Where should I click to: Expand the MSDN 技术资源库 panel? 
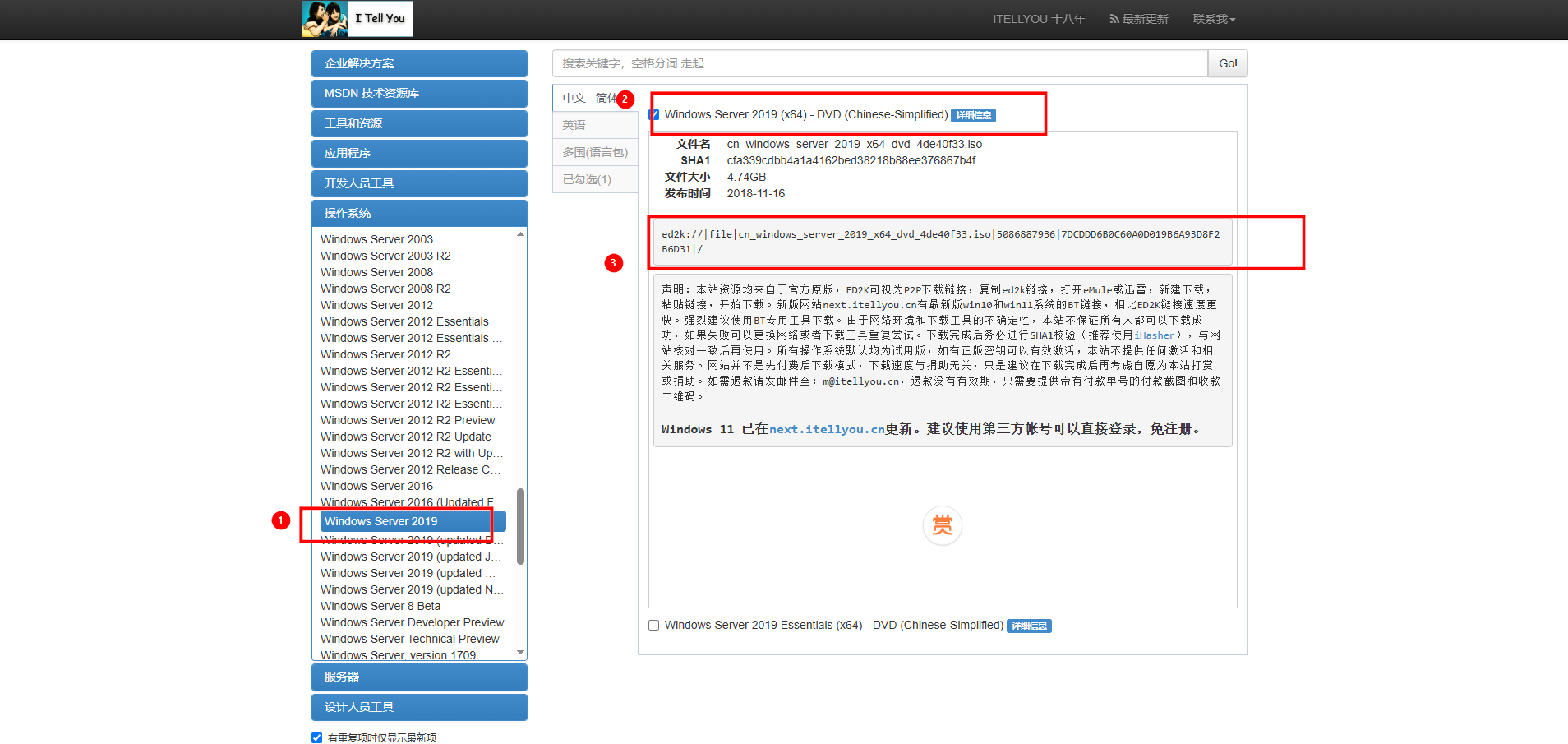point(419,94)
